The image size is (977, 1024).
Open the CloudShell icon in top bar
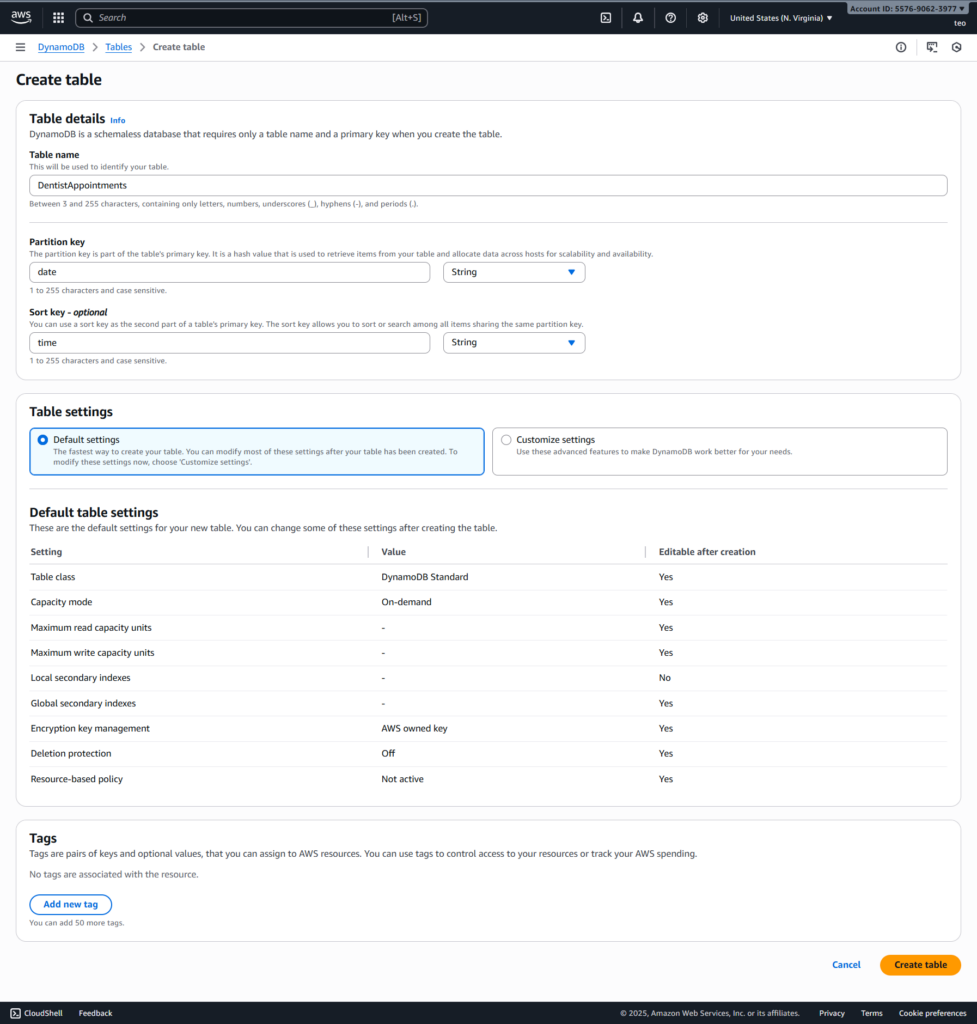point(605,17)
